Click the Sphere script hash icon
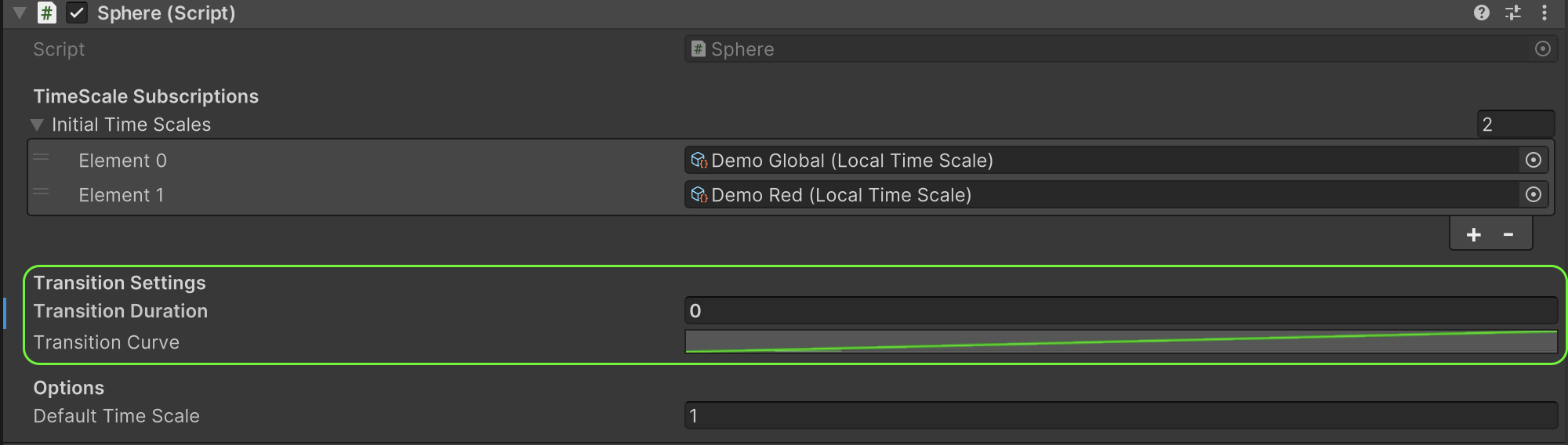 [47, 13]
